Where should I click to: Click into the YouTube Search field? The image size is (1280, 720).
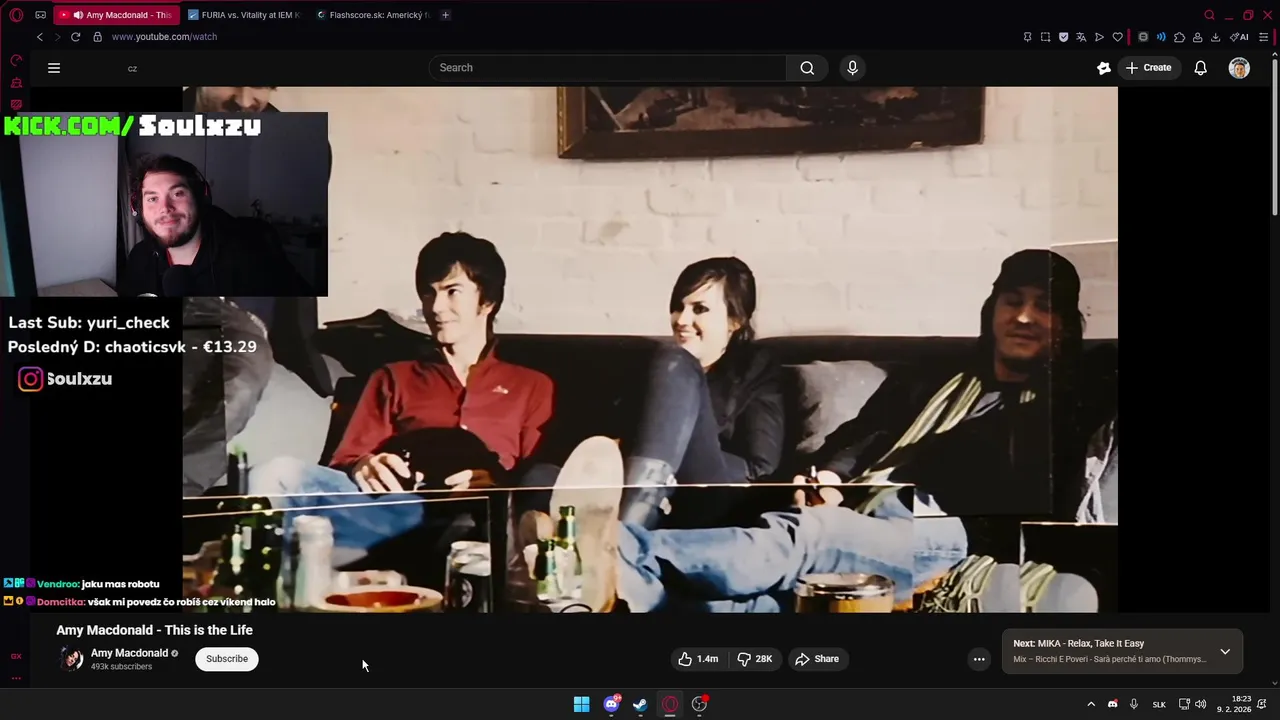pyautogui.click(x=608, y=68)
